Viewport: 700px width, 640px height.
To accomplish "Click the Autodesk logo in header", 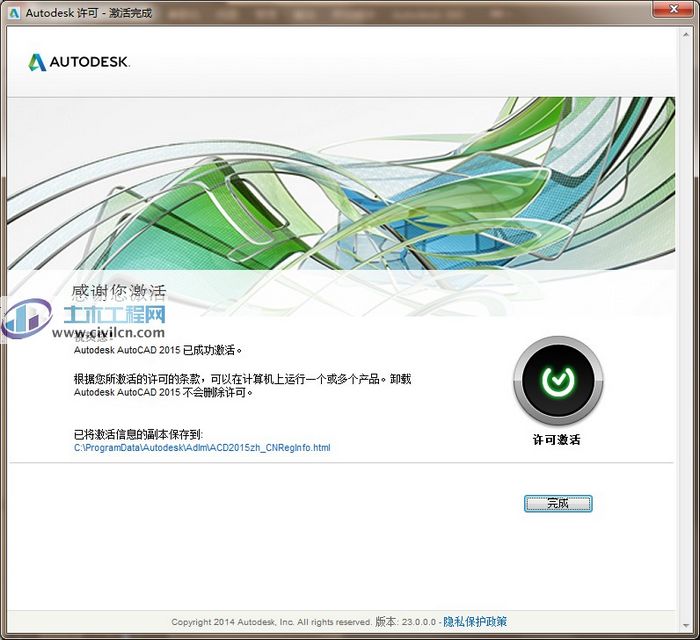I will pos(79,62).
